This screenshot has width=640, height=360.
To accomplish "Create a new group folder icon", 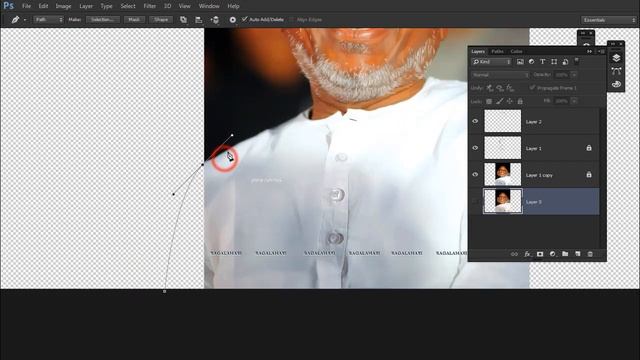I will (x=565, y=254).
